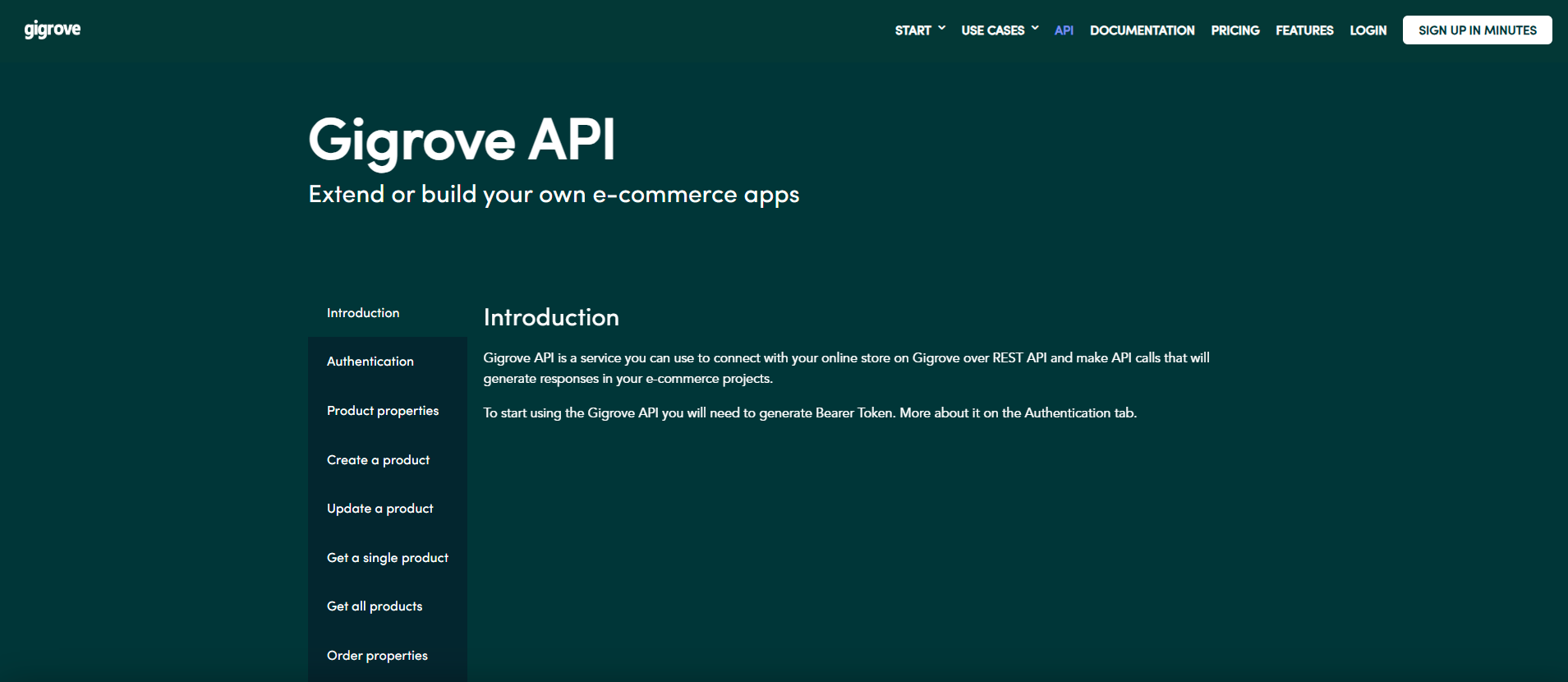Click the gigrove logo
This screenshot has width=1568, height=682.
(53, 30)
